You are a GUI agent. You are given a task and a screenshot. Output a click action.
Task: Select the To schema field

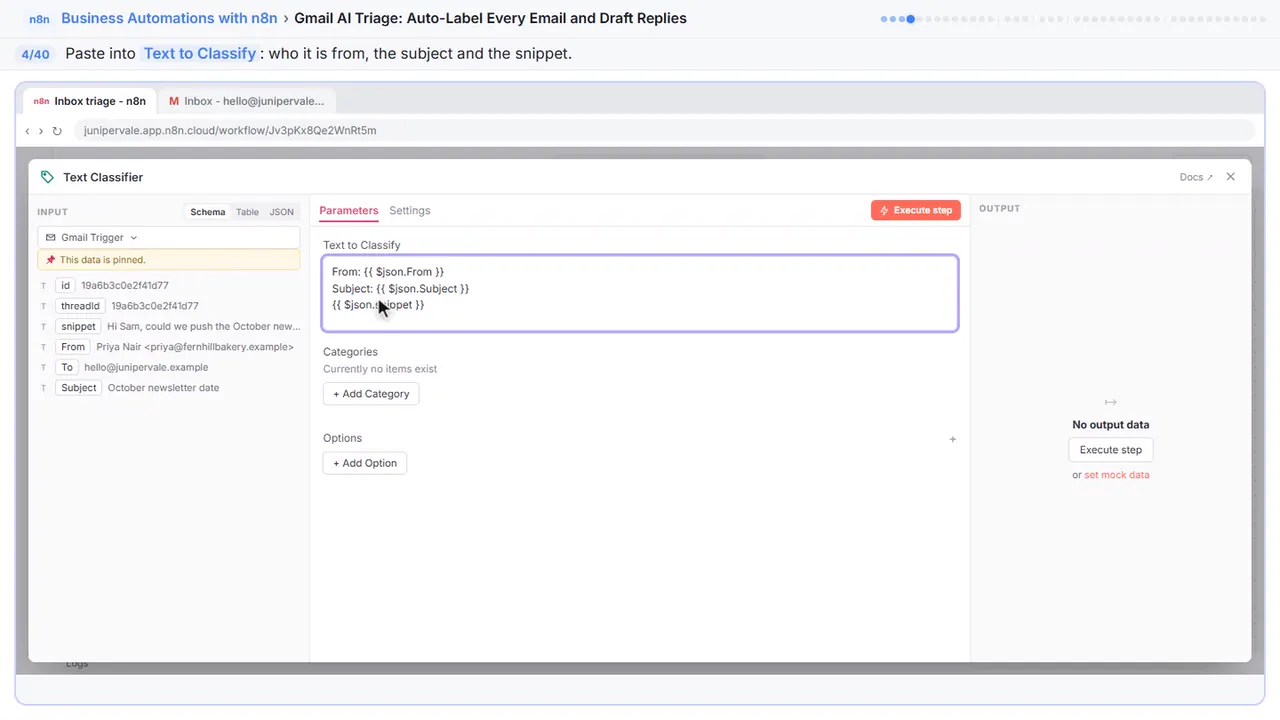(67, 368)
